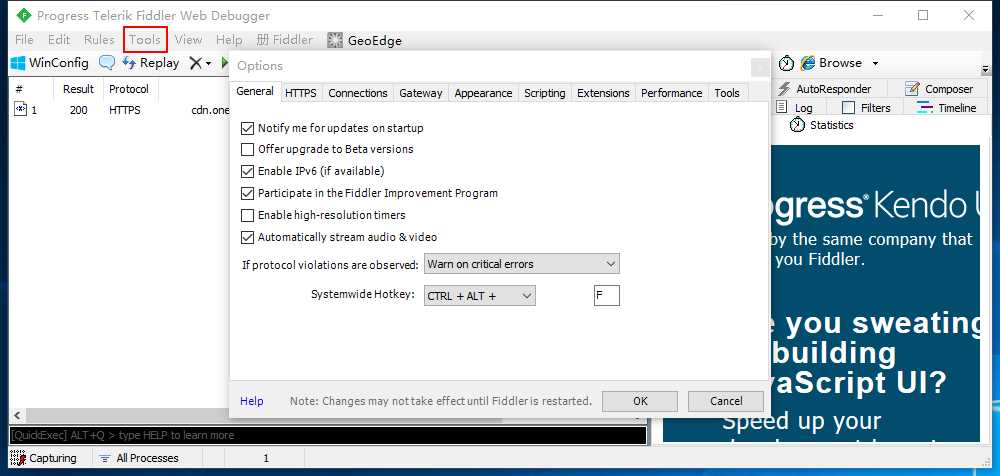Switch to Performance options tab
1000x476 pixels.
tap(672, 93)
